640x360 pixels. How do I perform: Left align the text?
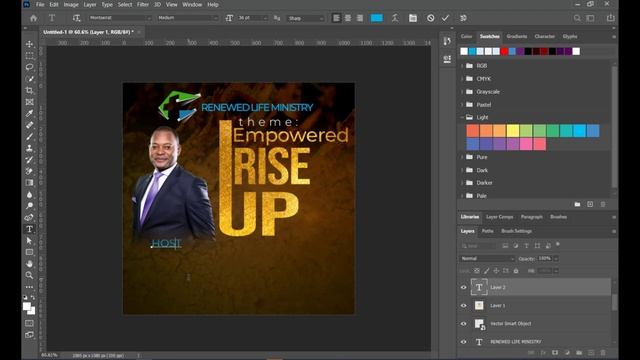336,18
